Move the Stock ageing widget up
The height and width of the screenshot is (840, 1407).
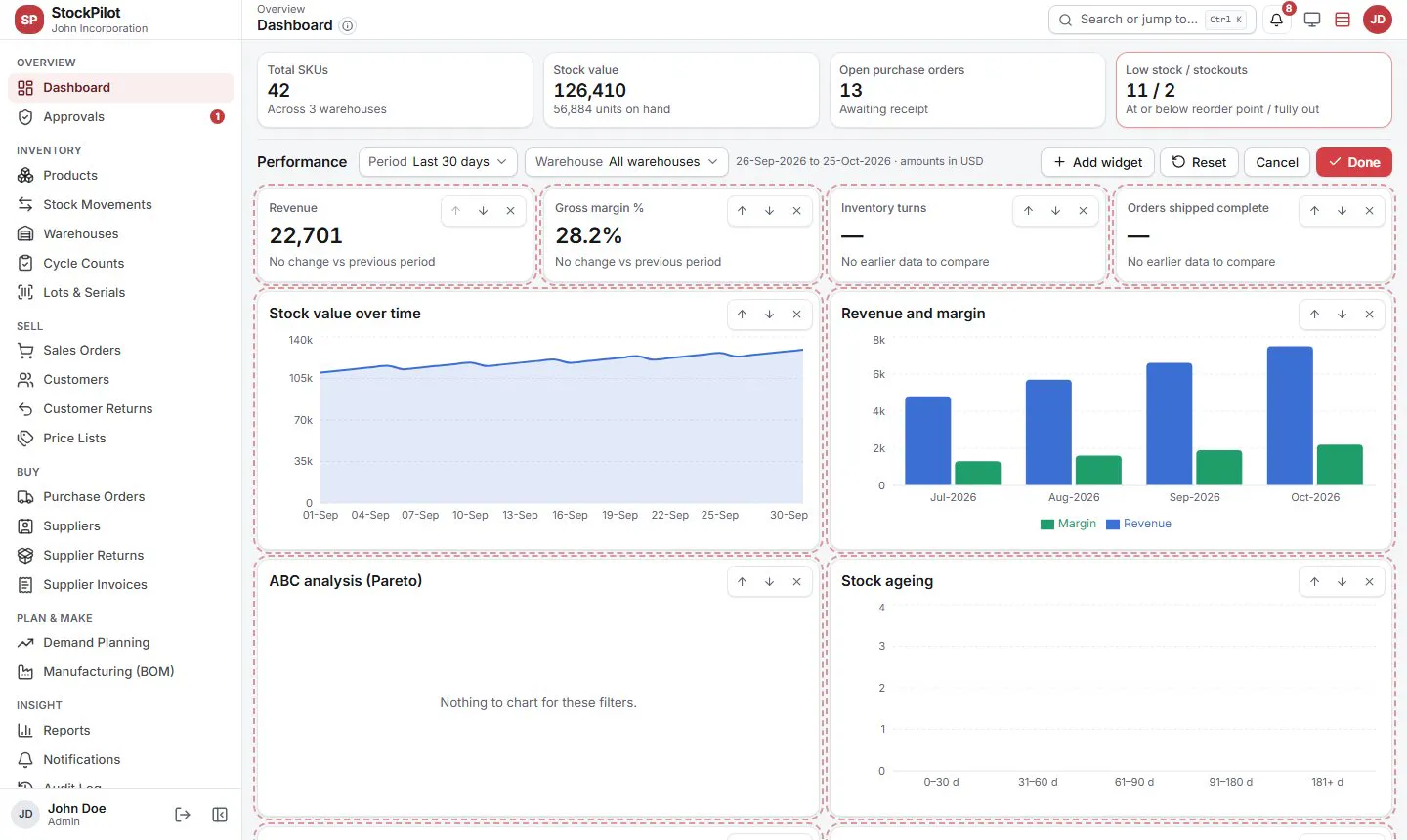tap(1314, 582)
